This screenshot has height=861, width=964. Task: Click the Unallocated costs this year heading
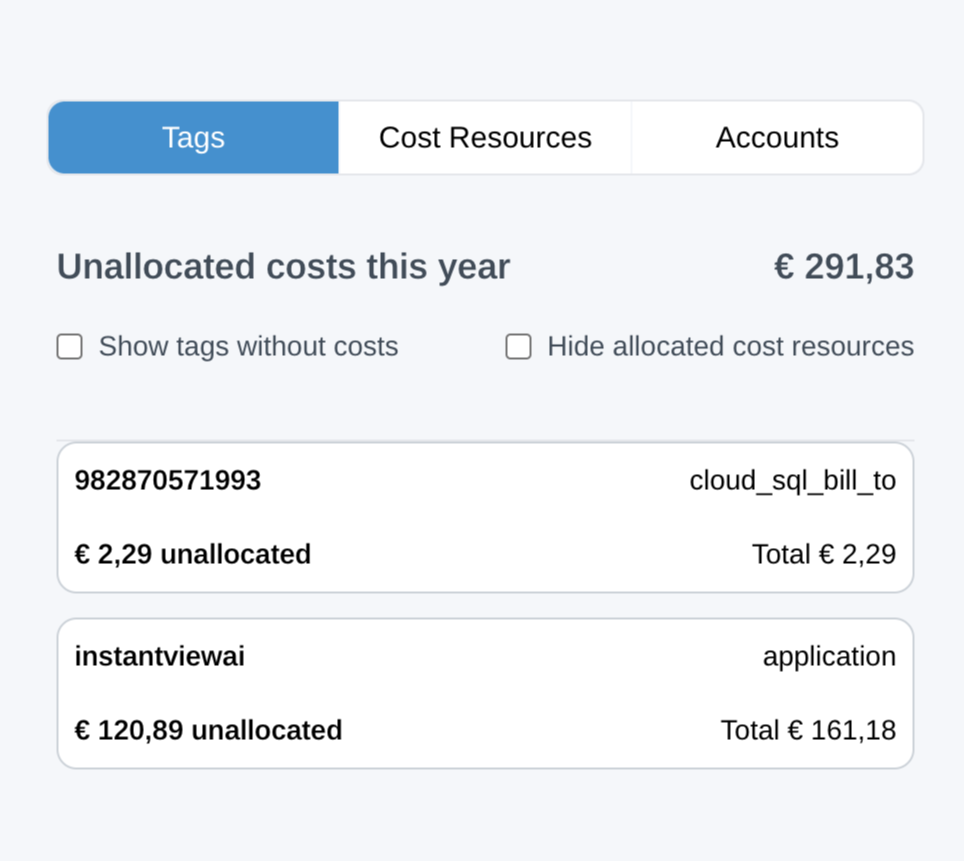point(283,267)
